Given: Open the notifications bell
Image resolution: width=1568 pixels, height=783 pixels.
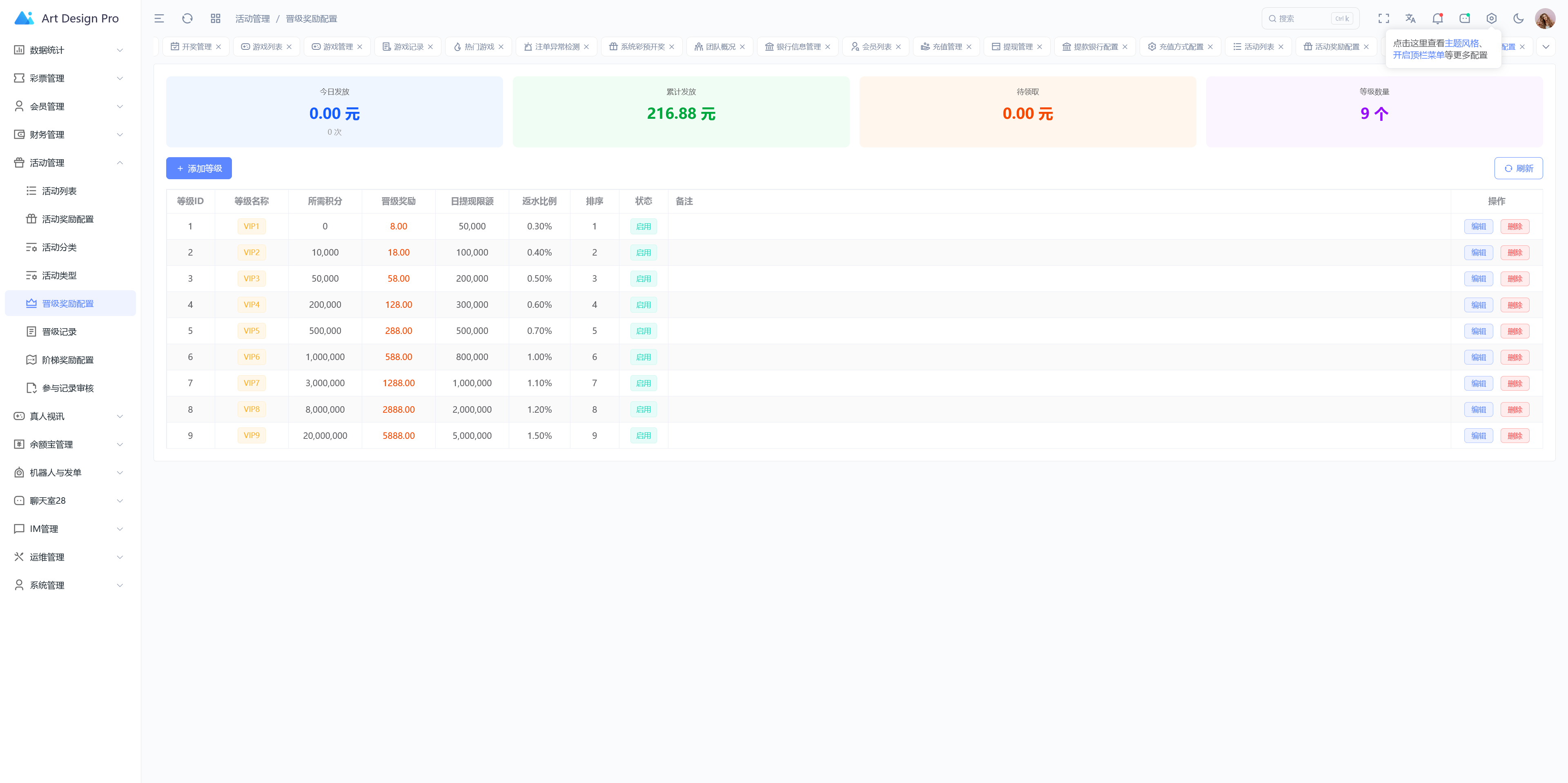Looking at the screenshot, I should pyautogui.click(x=1437, y=18).
